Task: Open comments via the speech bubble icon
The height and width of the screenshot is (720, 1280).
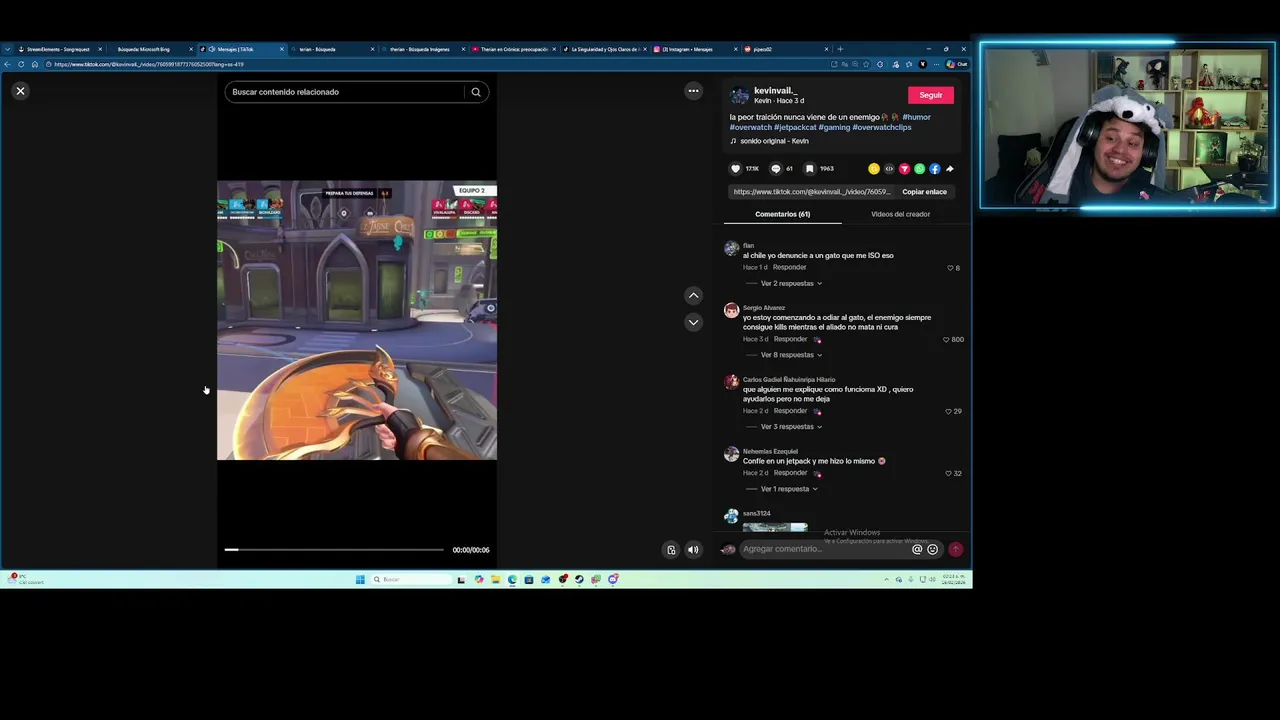Action: (775, 169)
